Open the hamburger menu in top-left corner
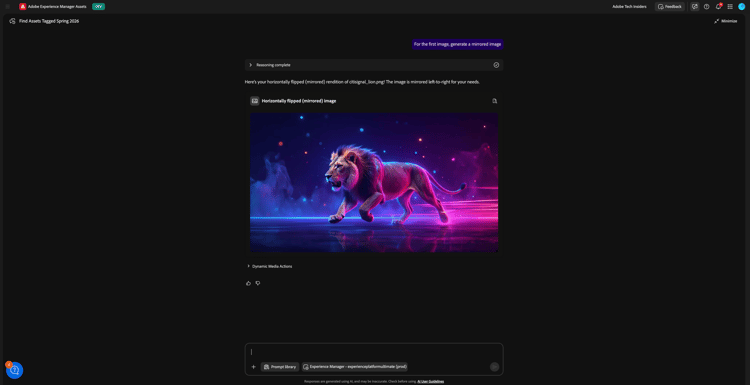Screen dimensions: 750x385 tap(8, 7)
